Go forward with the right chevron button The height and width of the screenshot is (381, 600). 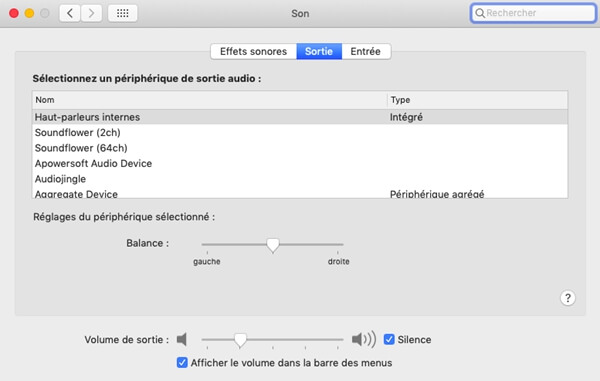(91, 13)
